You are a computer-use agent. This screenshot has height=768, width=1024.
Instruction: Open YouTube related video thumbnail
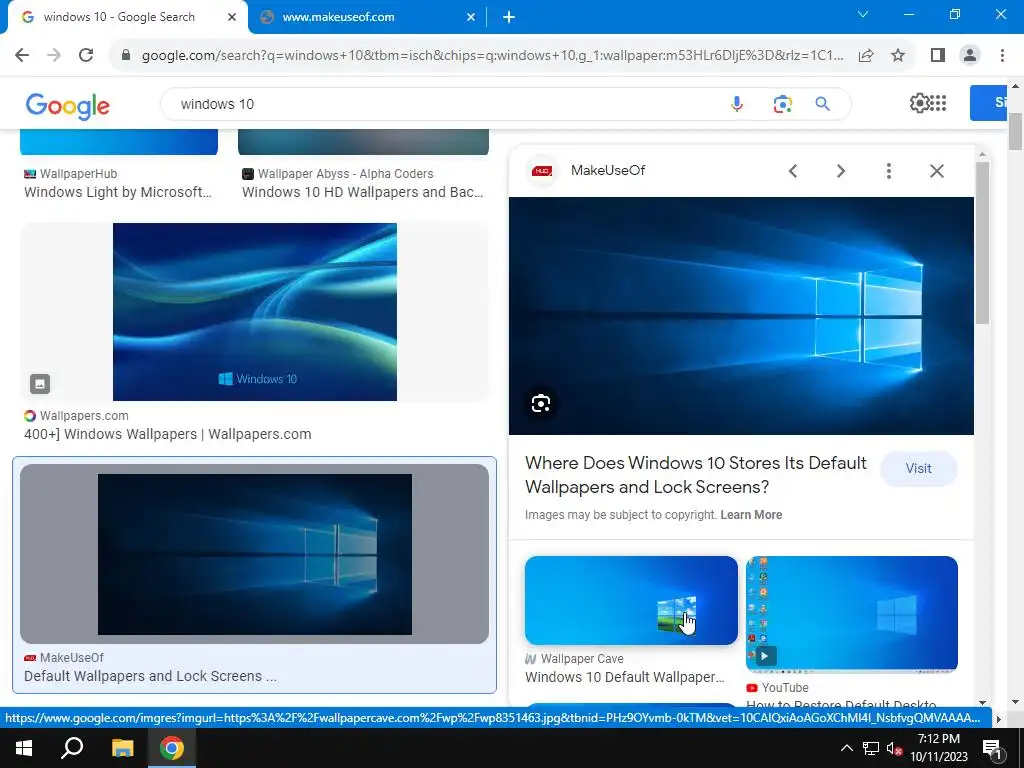point(852,614)
